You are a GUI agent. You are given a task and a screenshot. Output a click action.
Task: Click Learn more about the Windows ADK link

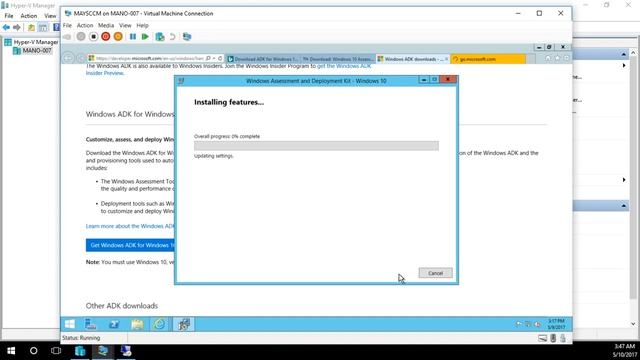point(130,226)
